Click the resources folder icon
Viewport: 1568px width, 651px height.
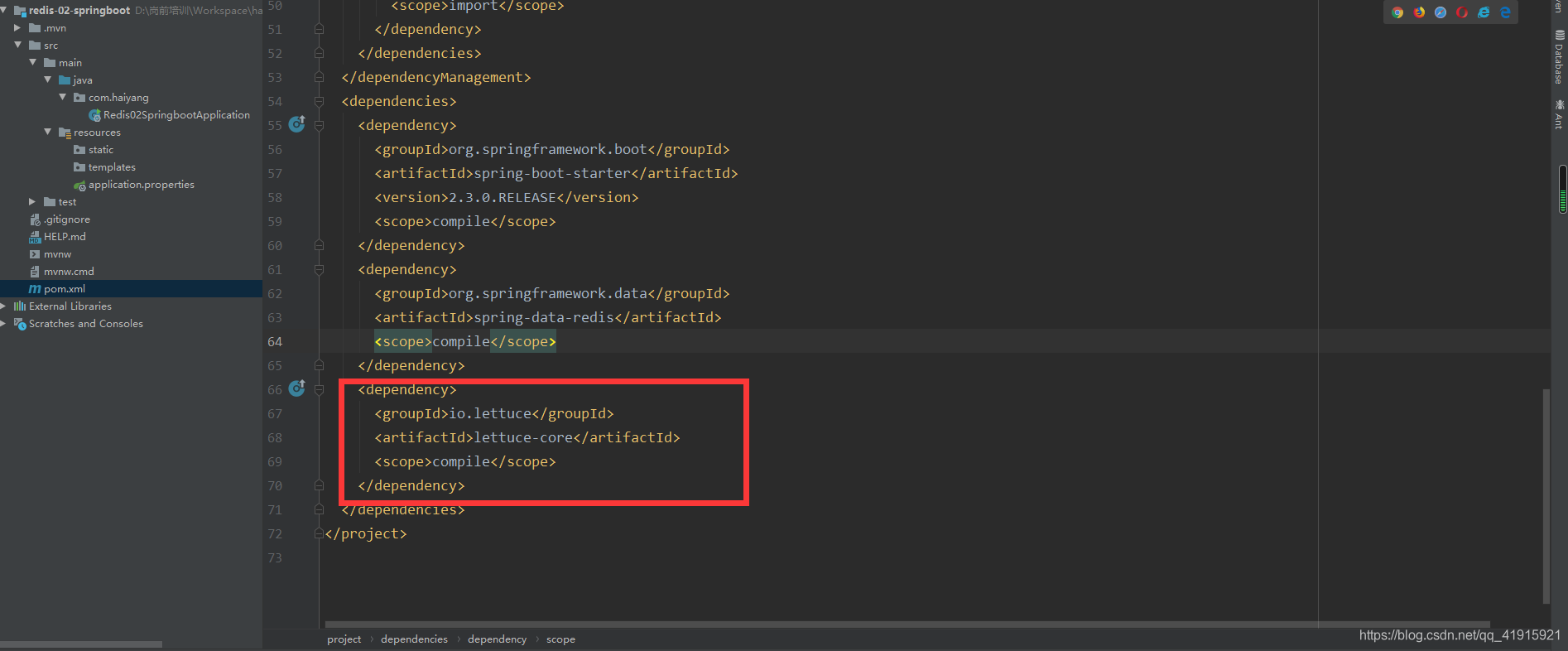point(65,133)
